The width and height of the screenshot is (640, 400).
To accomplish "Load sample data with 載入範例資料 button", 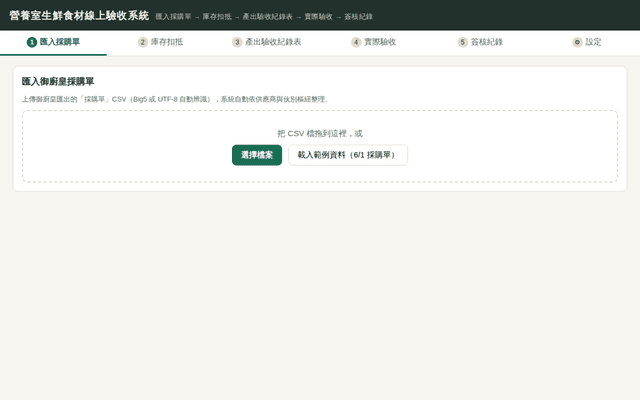I will 348,155.
